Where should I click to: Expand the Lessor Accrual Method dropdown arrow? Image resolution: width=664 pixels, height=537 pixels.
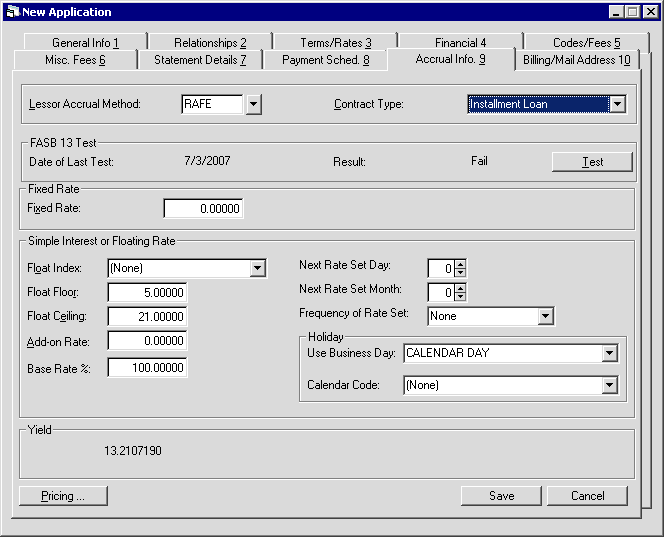[x=253, y=104]
